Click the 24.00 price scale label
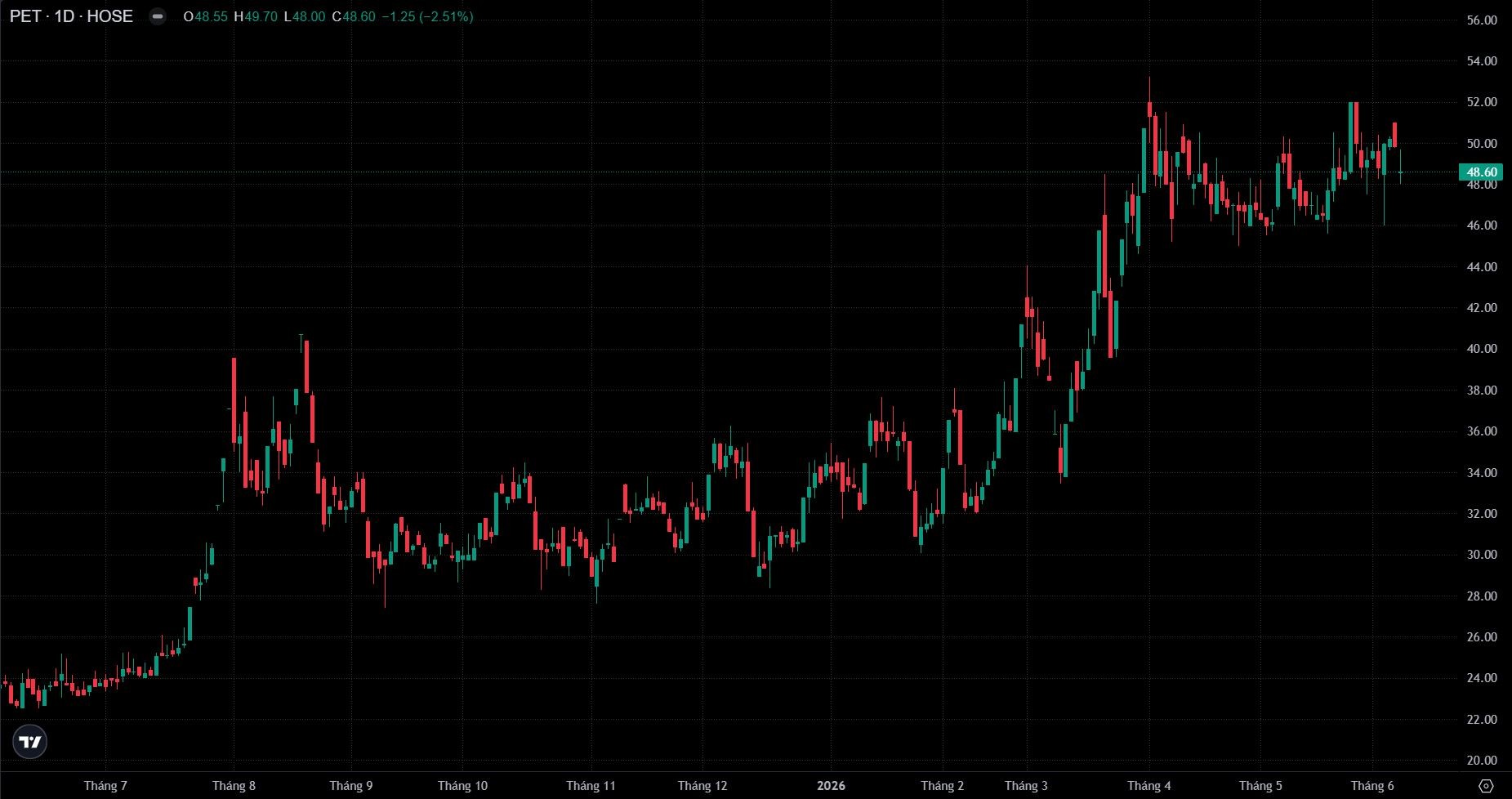The image size is (1512, 799). click(1482, 678)
